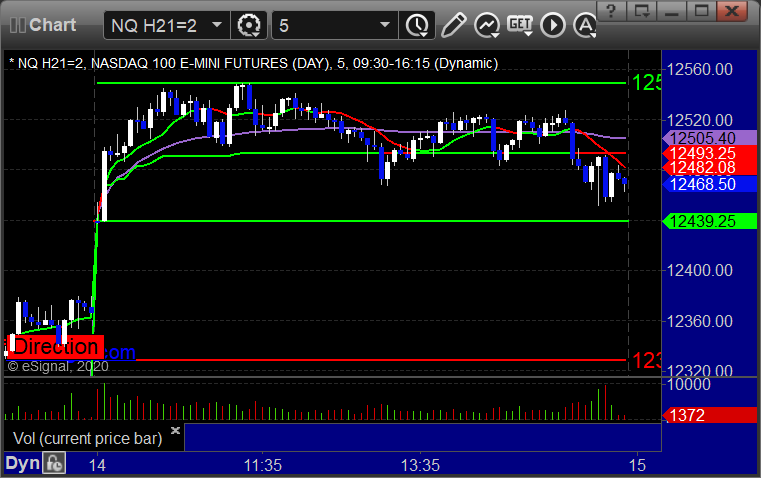Open the studies chart-line icon
This screenshot has width=761, height=478.
487,25
